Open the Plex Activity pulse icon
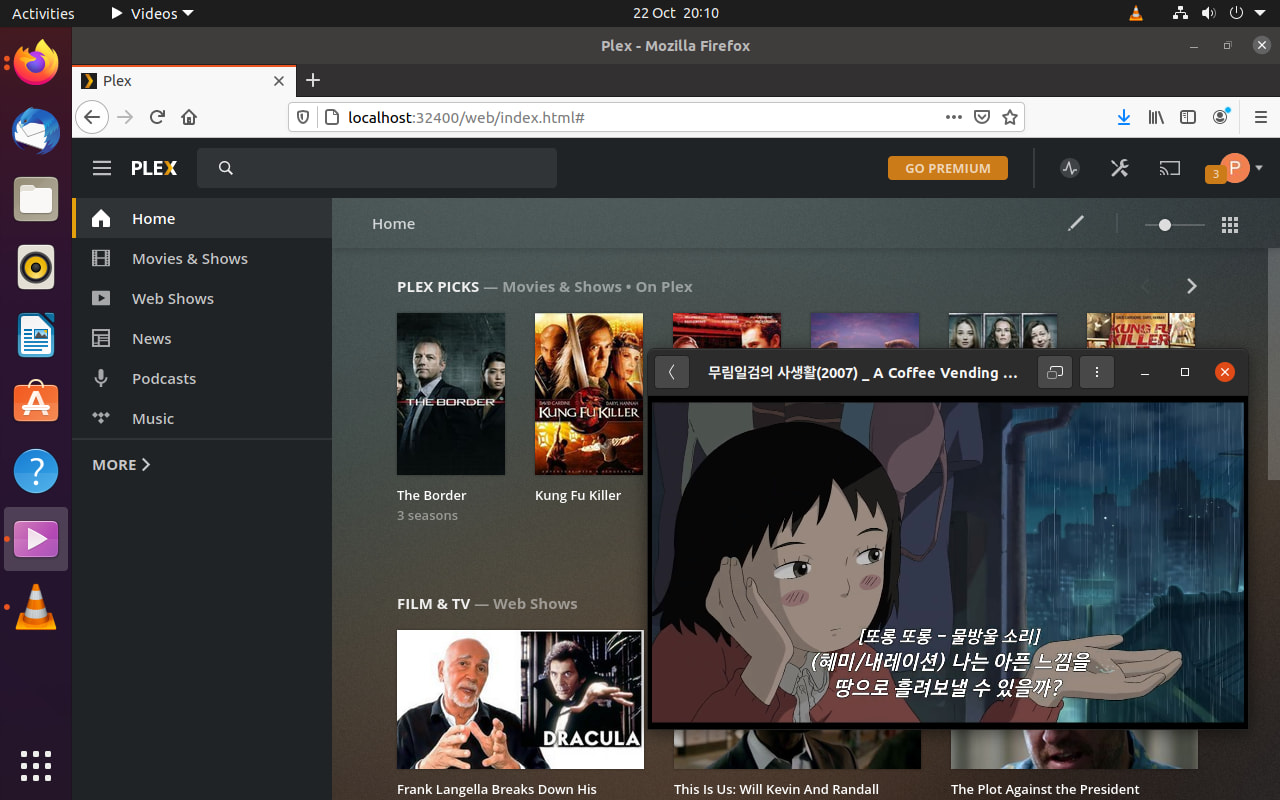The image size is (1280, 800). pyautogui.click(x=1070, y=168)
